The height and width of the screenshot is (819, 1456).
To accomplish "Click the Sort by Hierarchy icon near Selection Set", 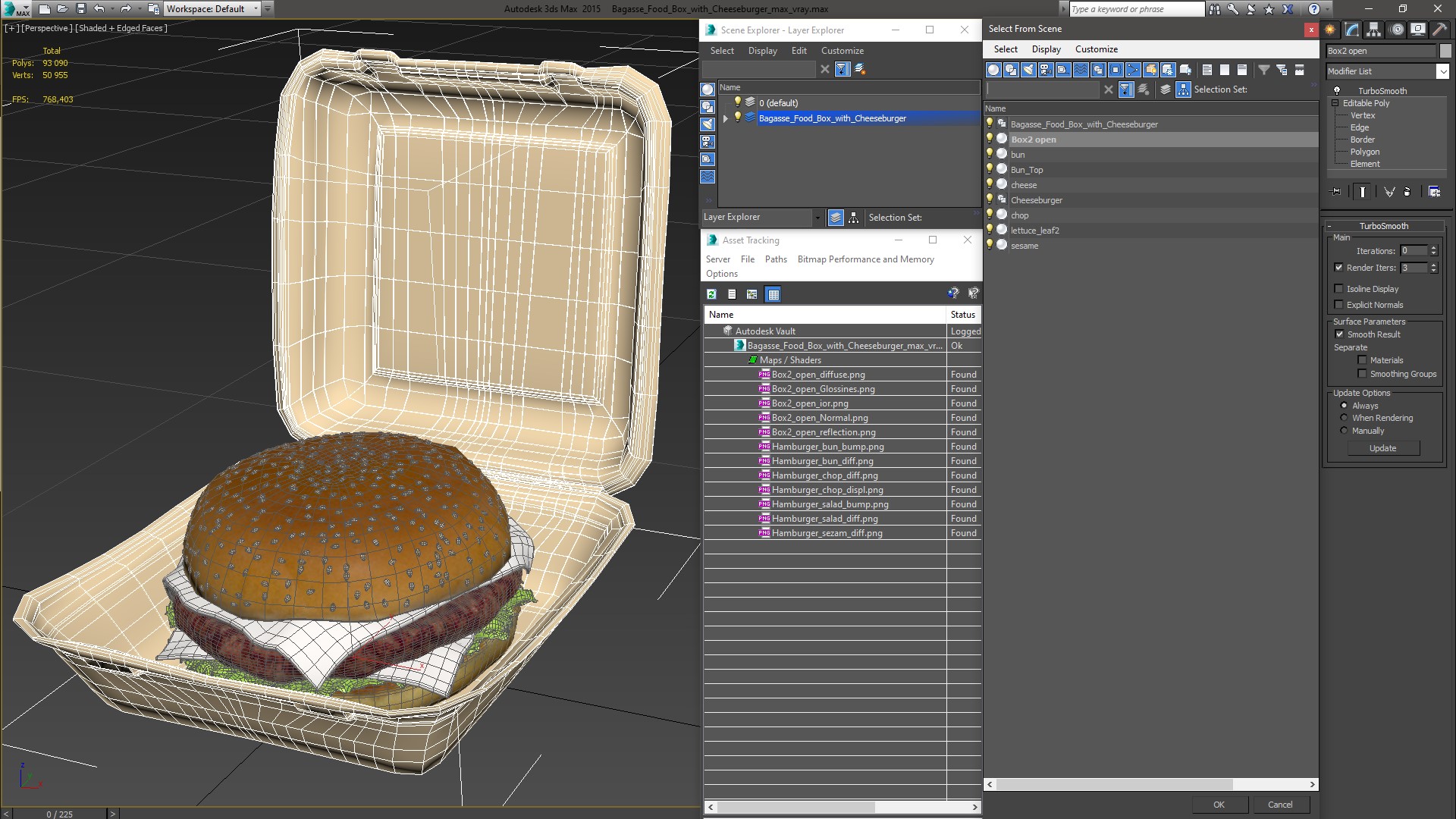I will 1184,89.
